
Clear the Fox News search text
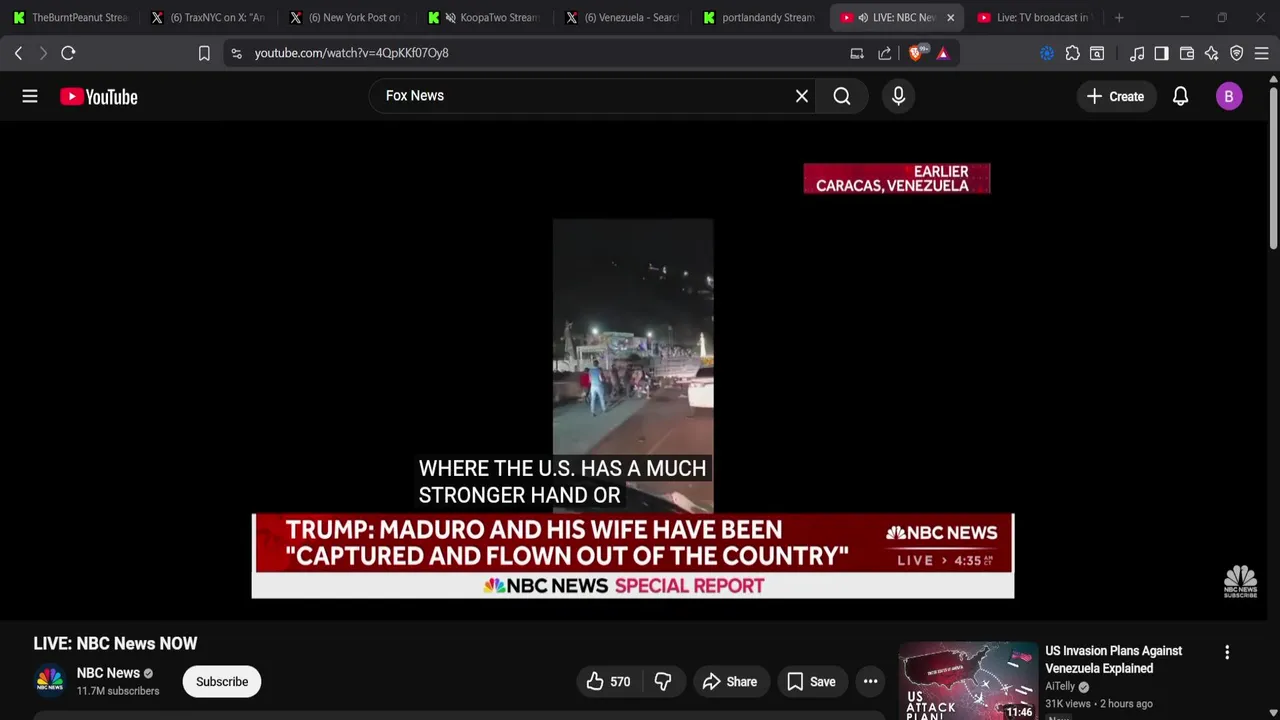tap(801, 96)
